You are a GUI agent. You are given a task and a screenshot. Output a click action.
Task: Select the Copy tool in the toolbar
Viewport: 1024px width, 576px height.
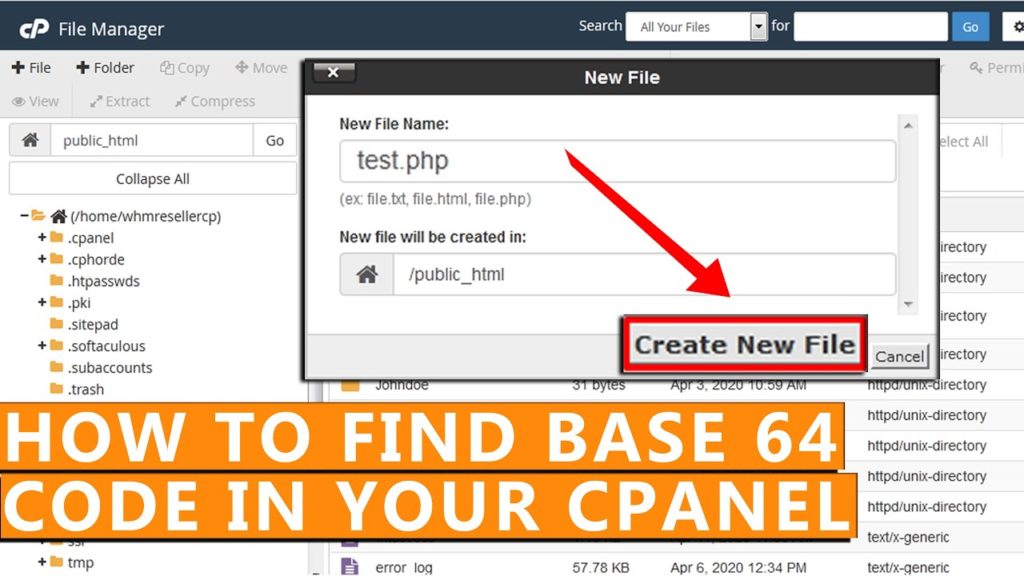coord(184,67)
